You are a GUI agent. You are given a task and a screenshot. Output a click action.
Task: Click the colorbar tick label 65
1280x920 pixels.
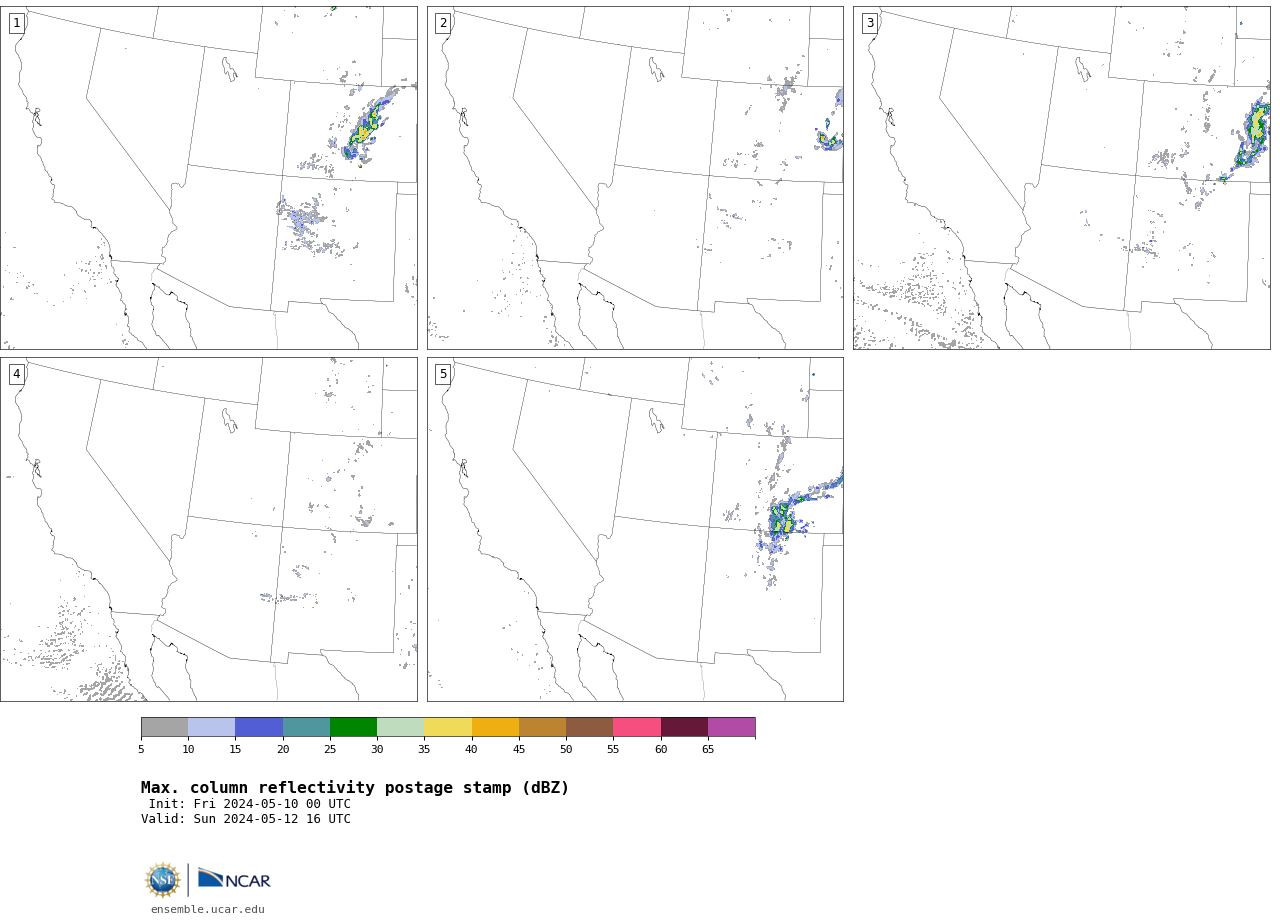click(708, 749)
